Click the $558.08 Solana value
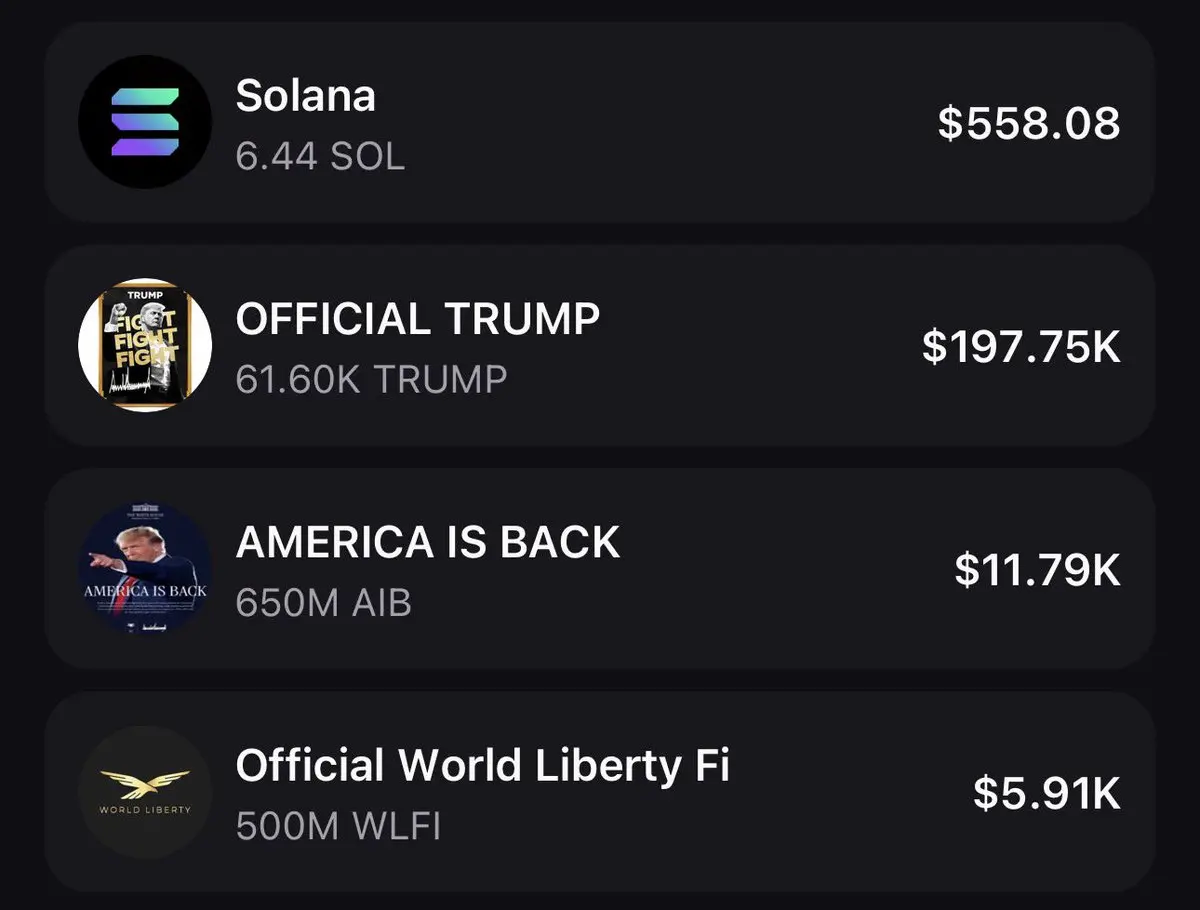This screenshot has width=1200, height=910. 1029,123
